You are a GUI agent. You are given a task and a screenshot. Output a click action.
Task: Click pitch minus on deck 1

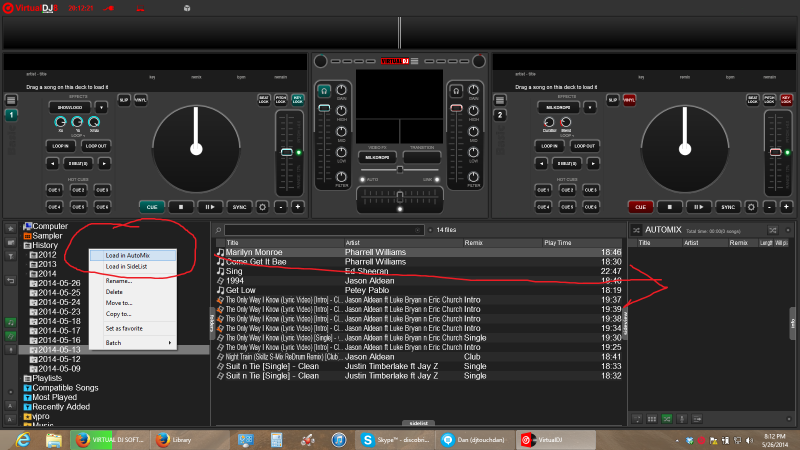tap(281, 207)
